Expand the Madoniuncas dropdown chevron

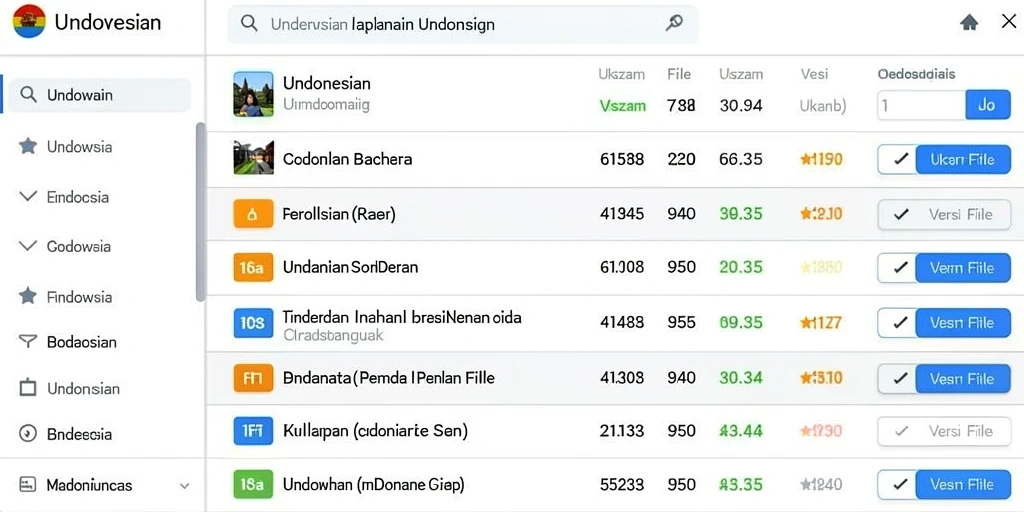pos(185,486)
